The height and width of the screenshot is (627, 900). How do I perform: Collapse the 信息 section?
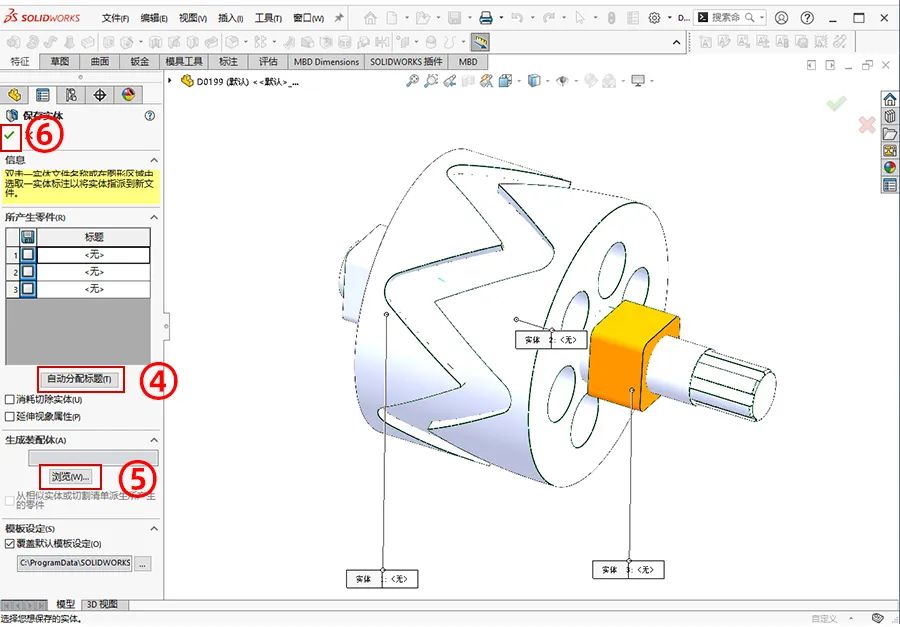tap(154, 160)
